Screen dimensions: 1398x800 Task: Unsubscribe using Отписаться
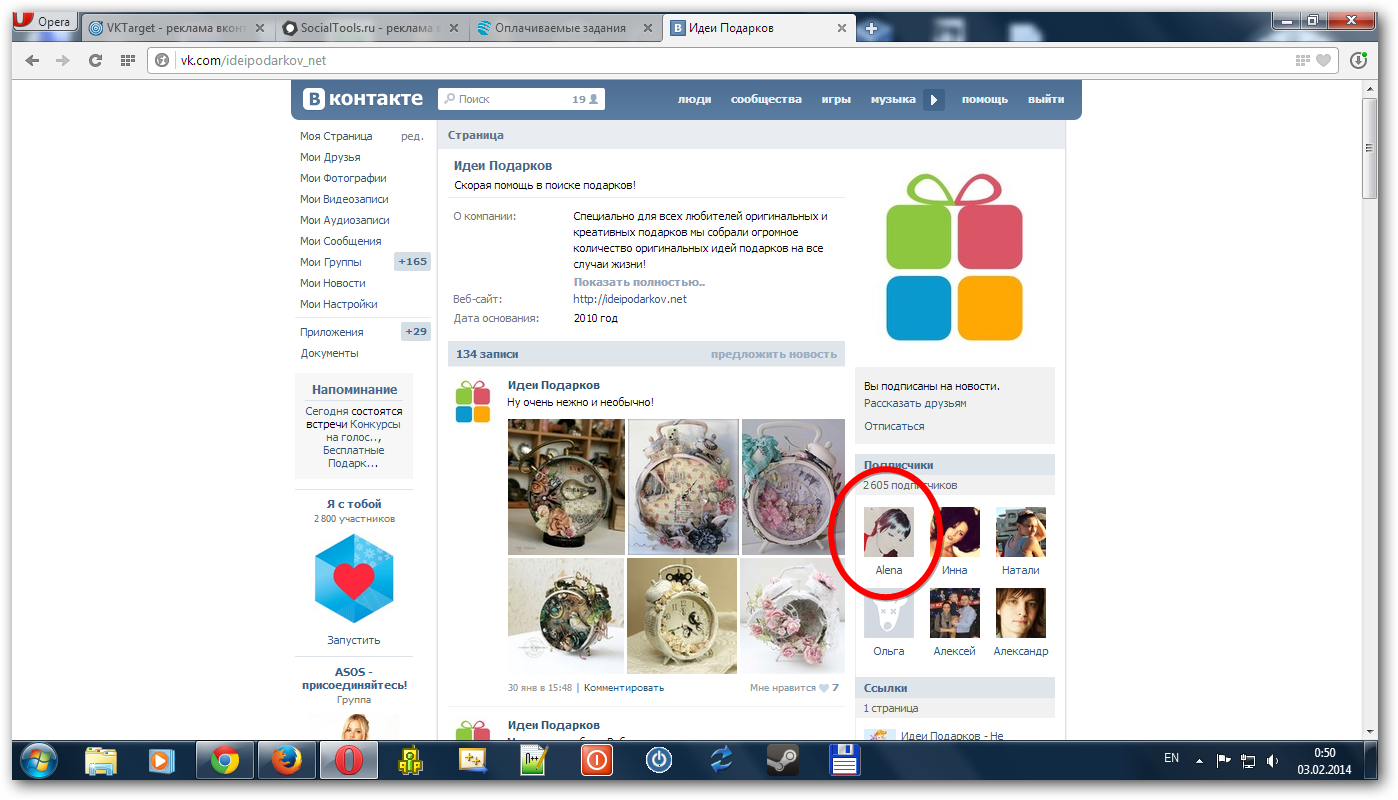pyautogui.click(x=894, y=426)
